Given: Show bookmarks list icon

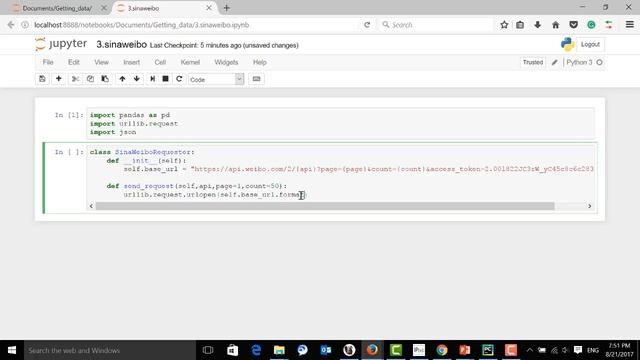Looking at the screenshot, I should [520, 25].
